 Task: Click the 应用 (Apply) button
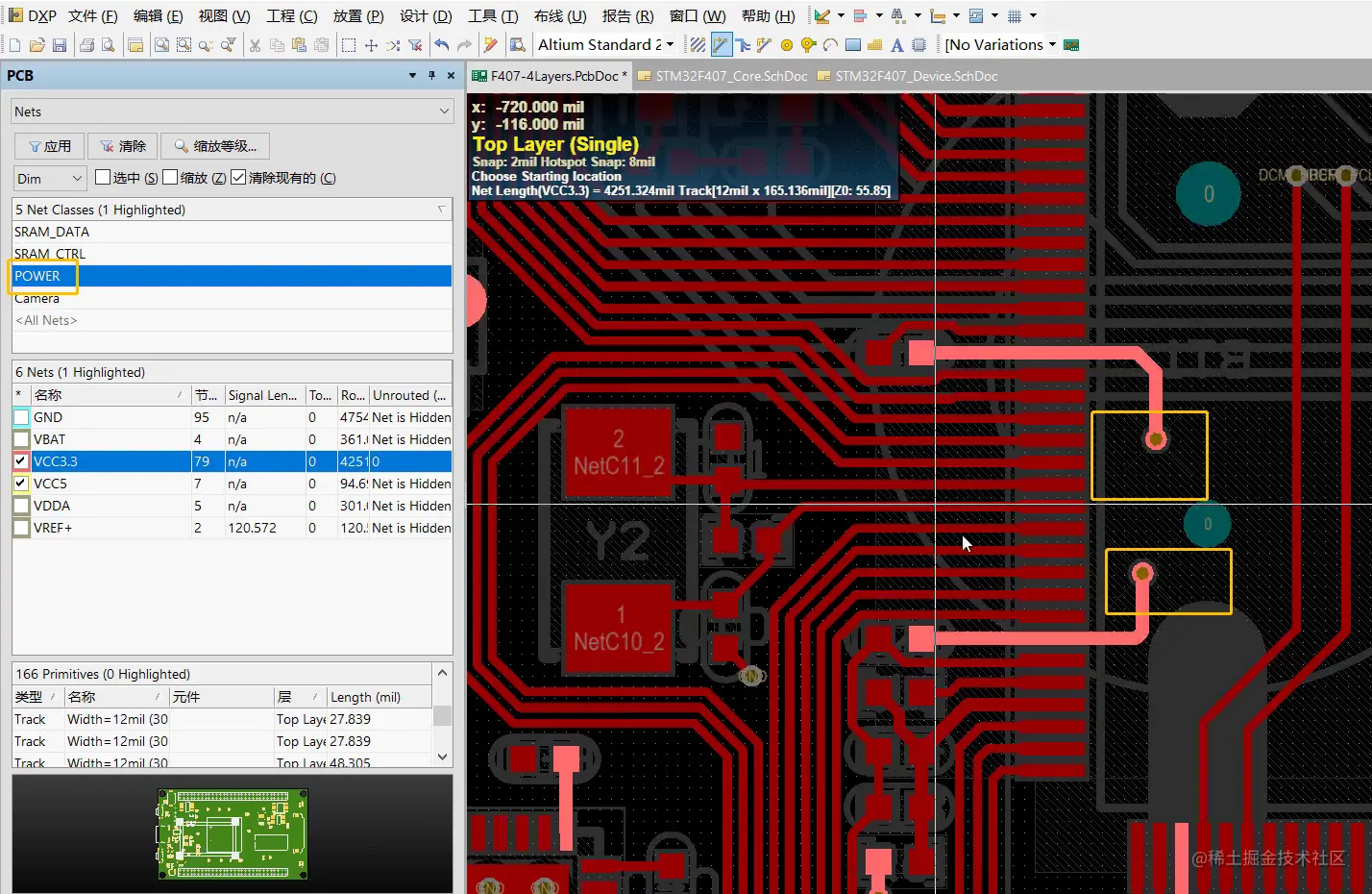pos(50,146)
